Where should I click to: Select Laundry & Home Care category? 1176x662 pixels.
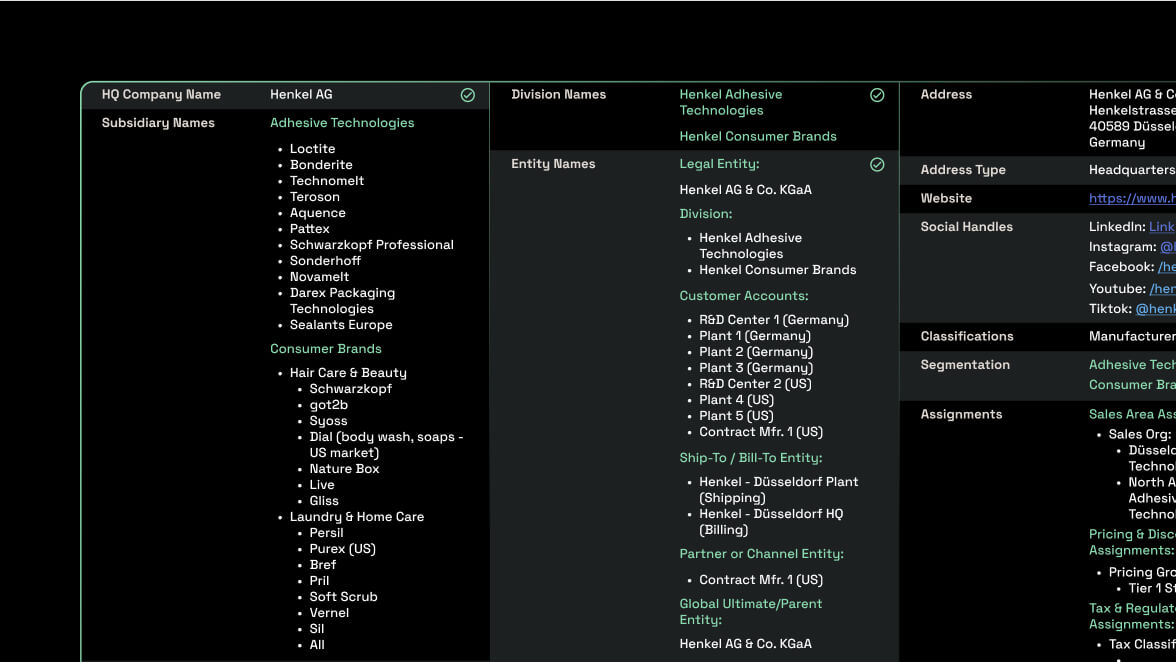356,517
